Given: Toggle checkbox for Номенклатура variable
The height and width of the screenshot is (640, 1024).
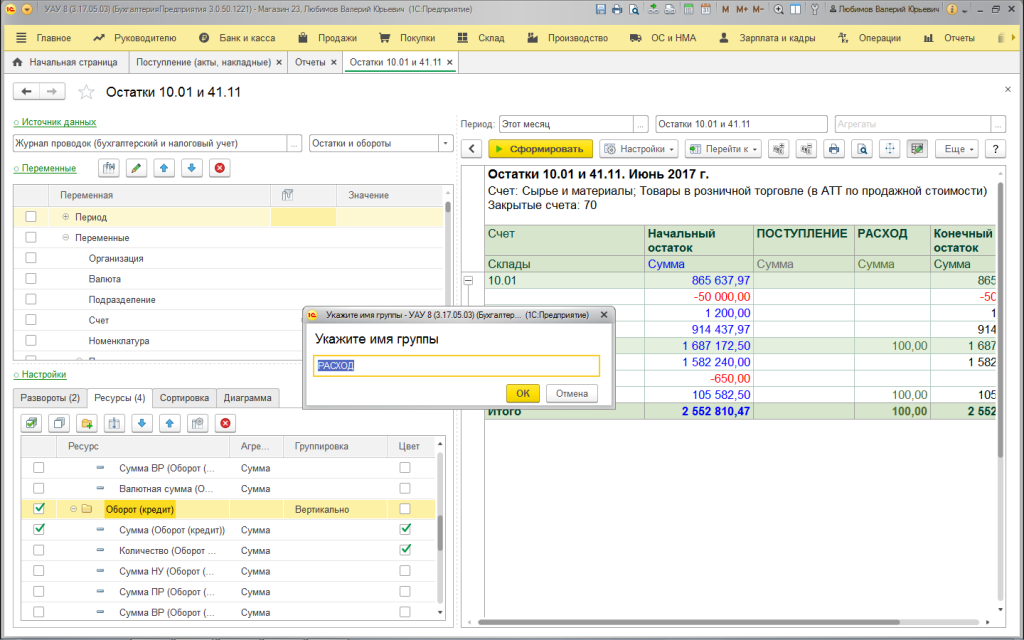Looking at the screenshot, I should click(31, 341).
